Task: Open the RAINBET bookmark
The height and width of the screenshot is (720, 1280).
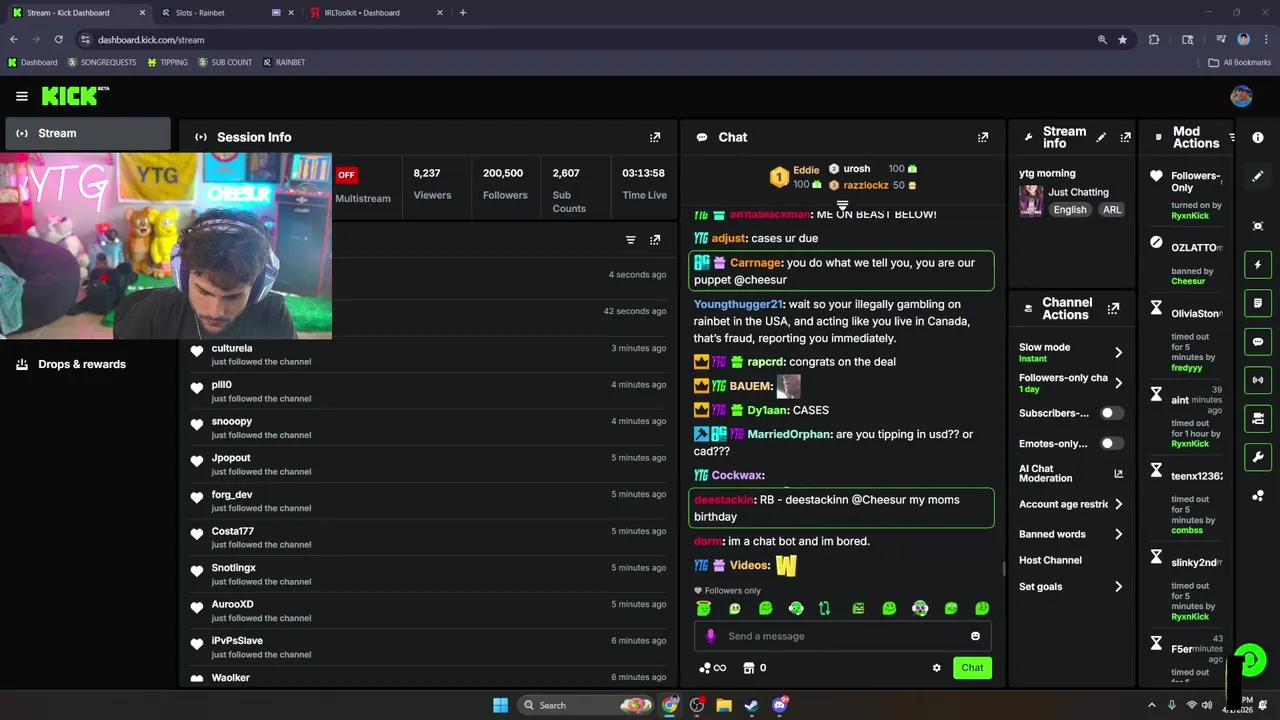Action: click(284, 62)
